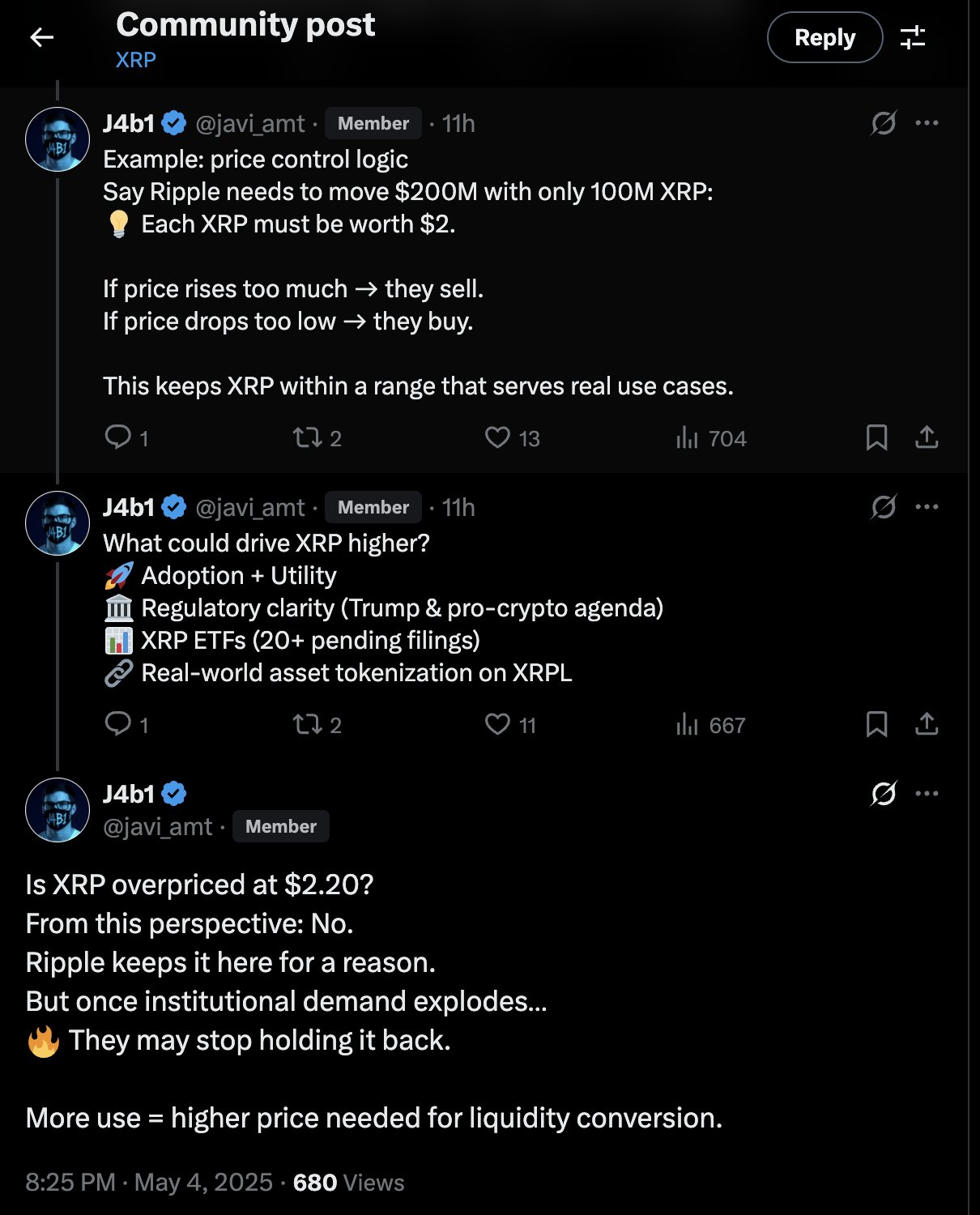Click the 8:25 PM May 4 timestamp

coord(148,1183)
